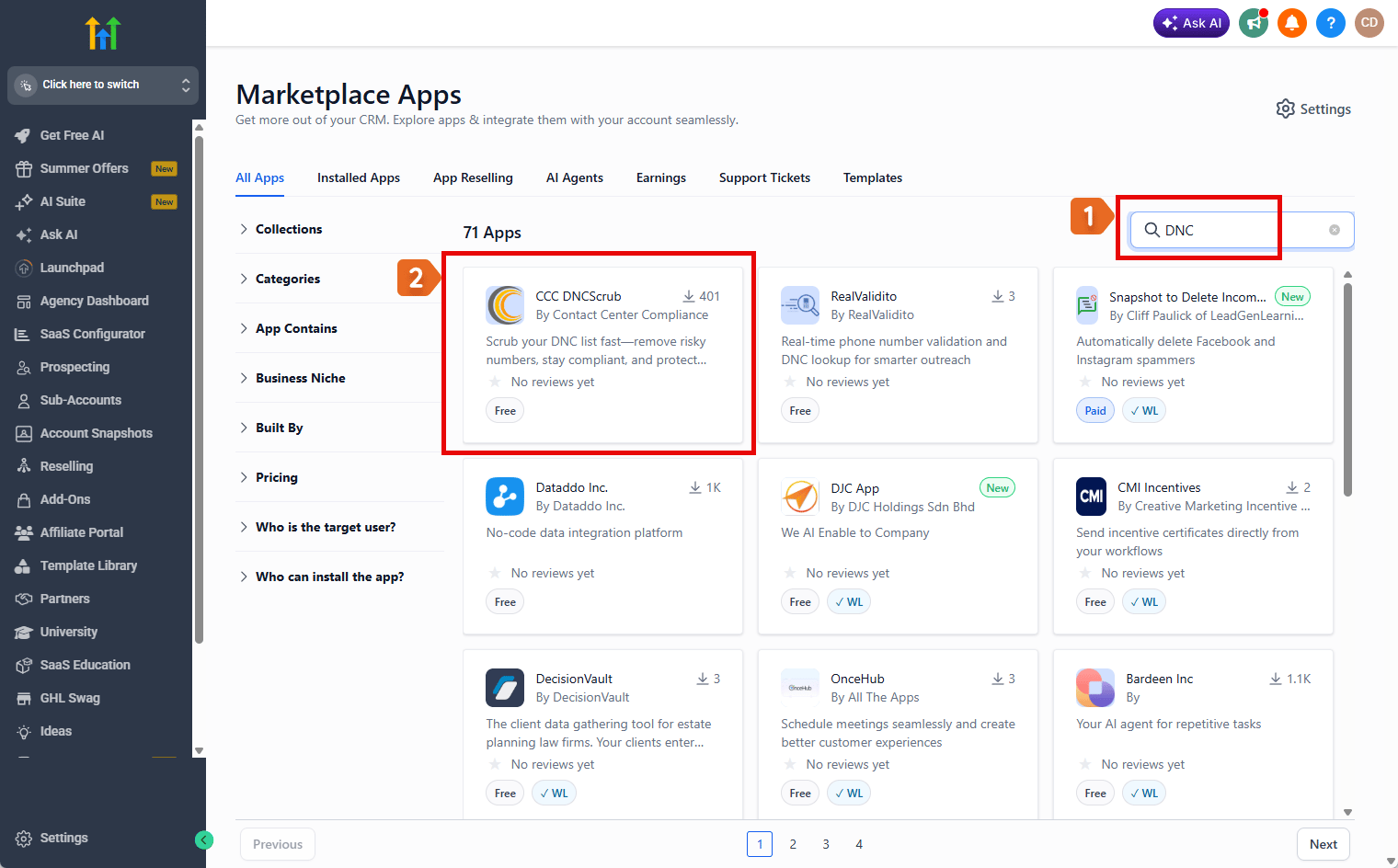Click the Reselling icon
Viewport: 1398px width, 868px height.
(x=23, y=466)
